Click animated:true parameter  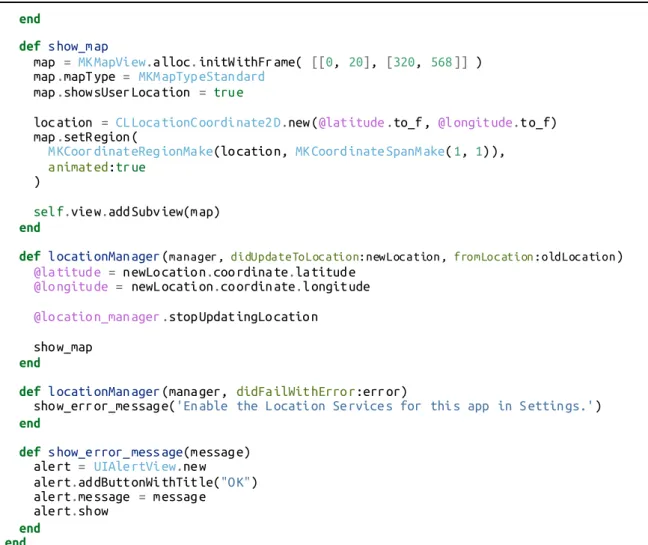(x=97, y=167)
